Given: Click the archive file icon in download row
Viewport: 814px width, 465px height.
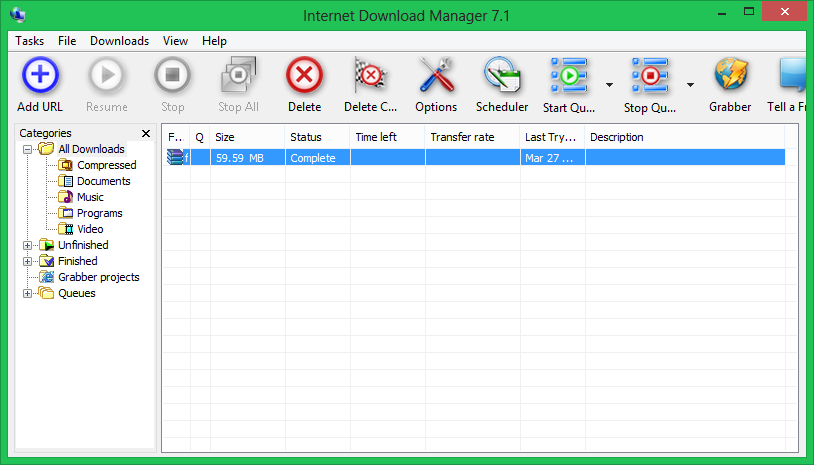Looking at the screenshot, I should pos(175,157).
